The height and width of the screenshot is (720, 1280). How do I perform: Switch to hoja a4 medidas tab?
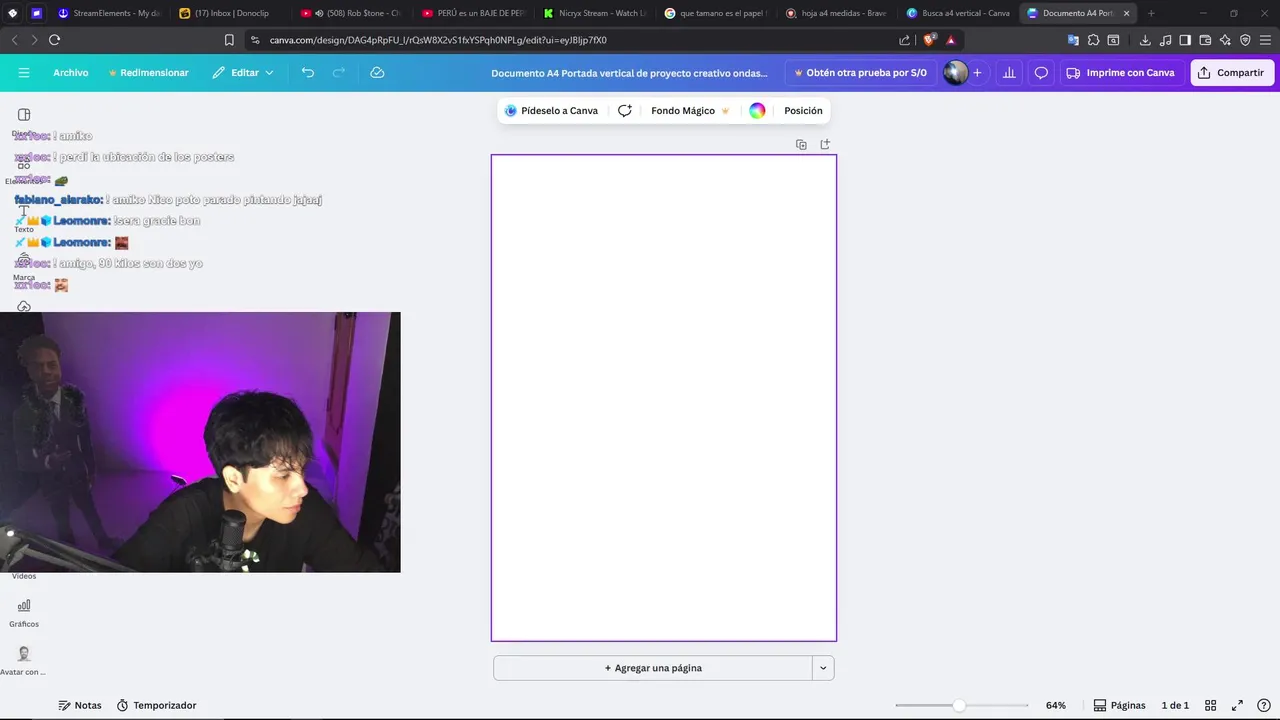click(838, 13)
